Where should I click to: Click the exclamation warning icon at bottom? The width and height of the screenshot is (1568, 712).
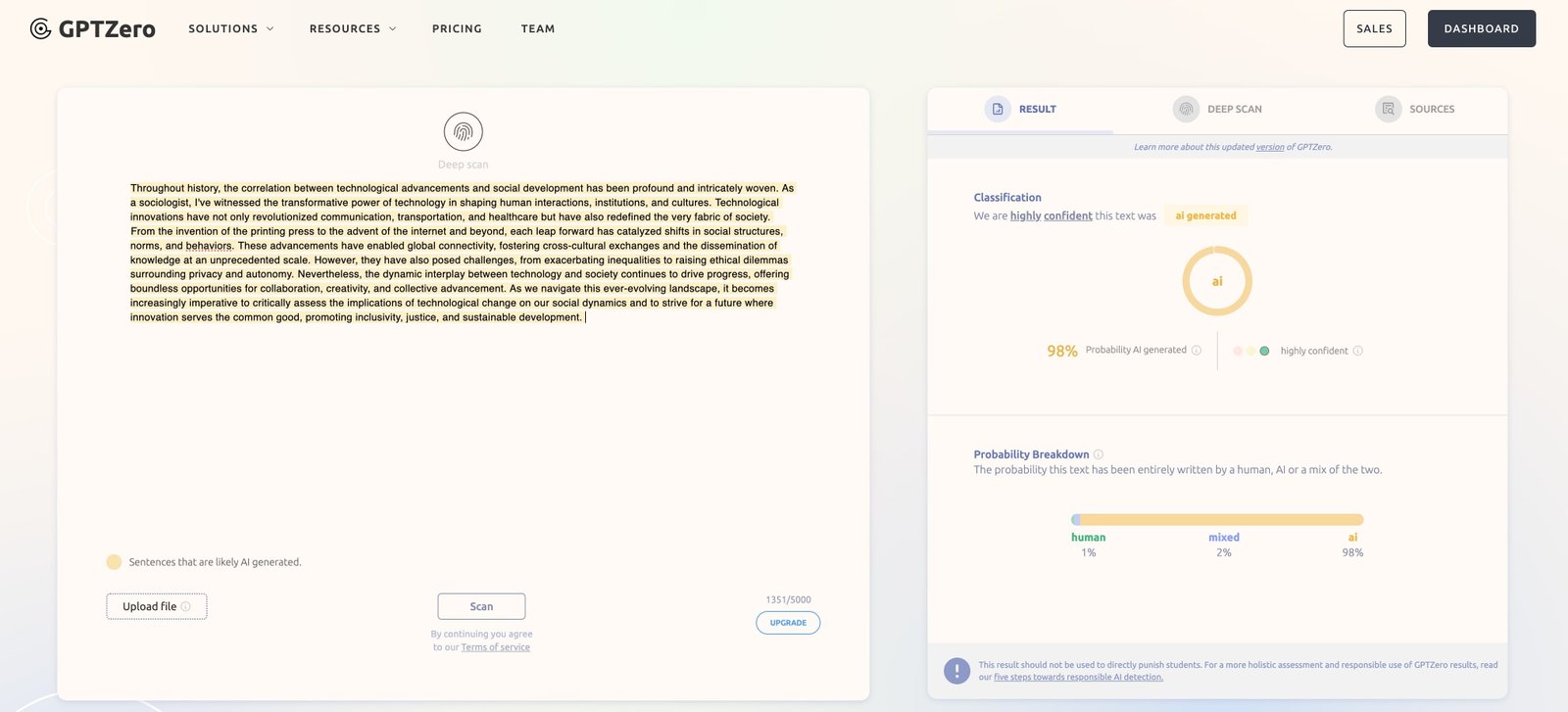click(x=956, y=671)
